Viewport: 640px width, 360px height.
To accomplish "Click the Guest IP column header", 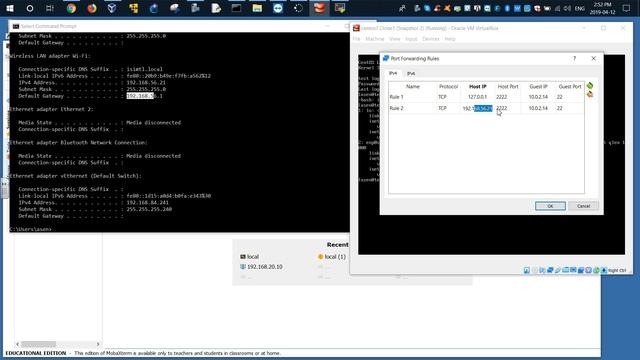I will point(538,87).
